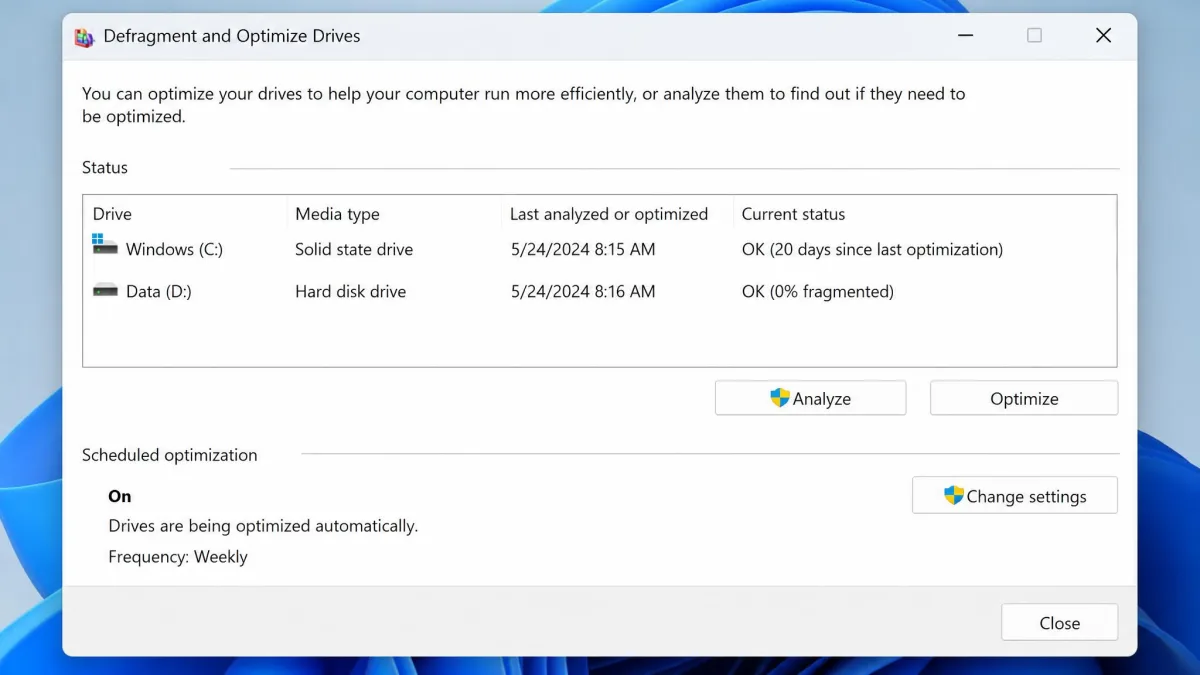Close the window using the title bar X
The width and height of the screenshot is (1200, 675).
point(1103,36)
